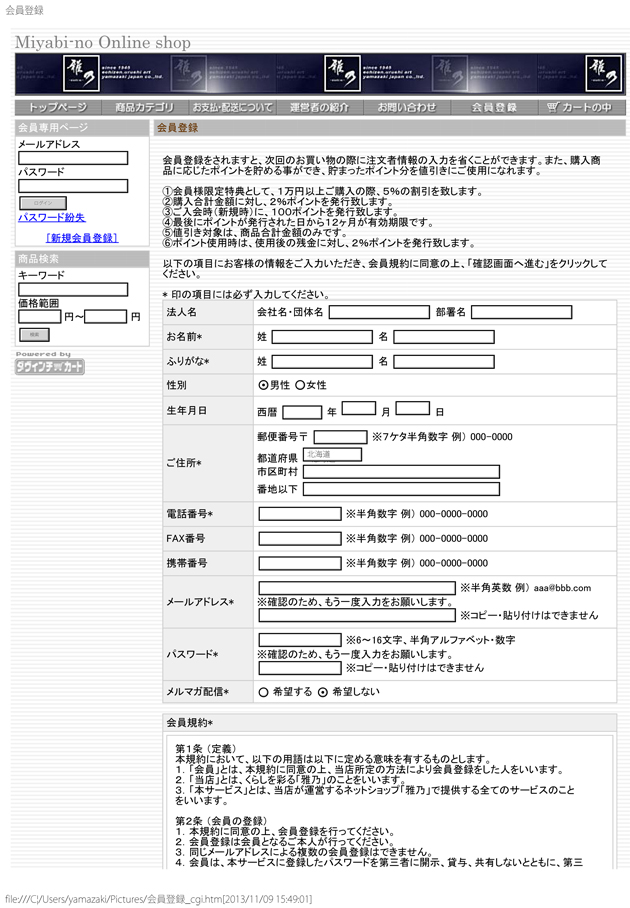Viewport: 630px width, 908px height.
Task: Click the お名前 名 field
Action: click(444, 337)
